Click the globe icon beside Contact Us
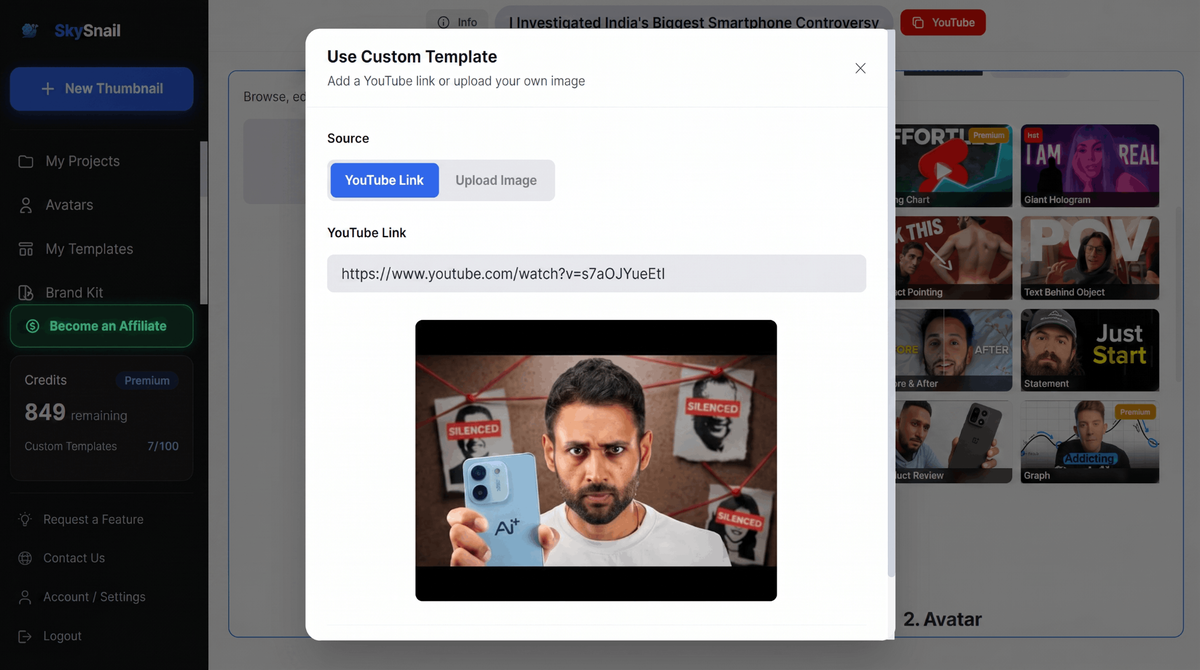 [25, 558]
